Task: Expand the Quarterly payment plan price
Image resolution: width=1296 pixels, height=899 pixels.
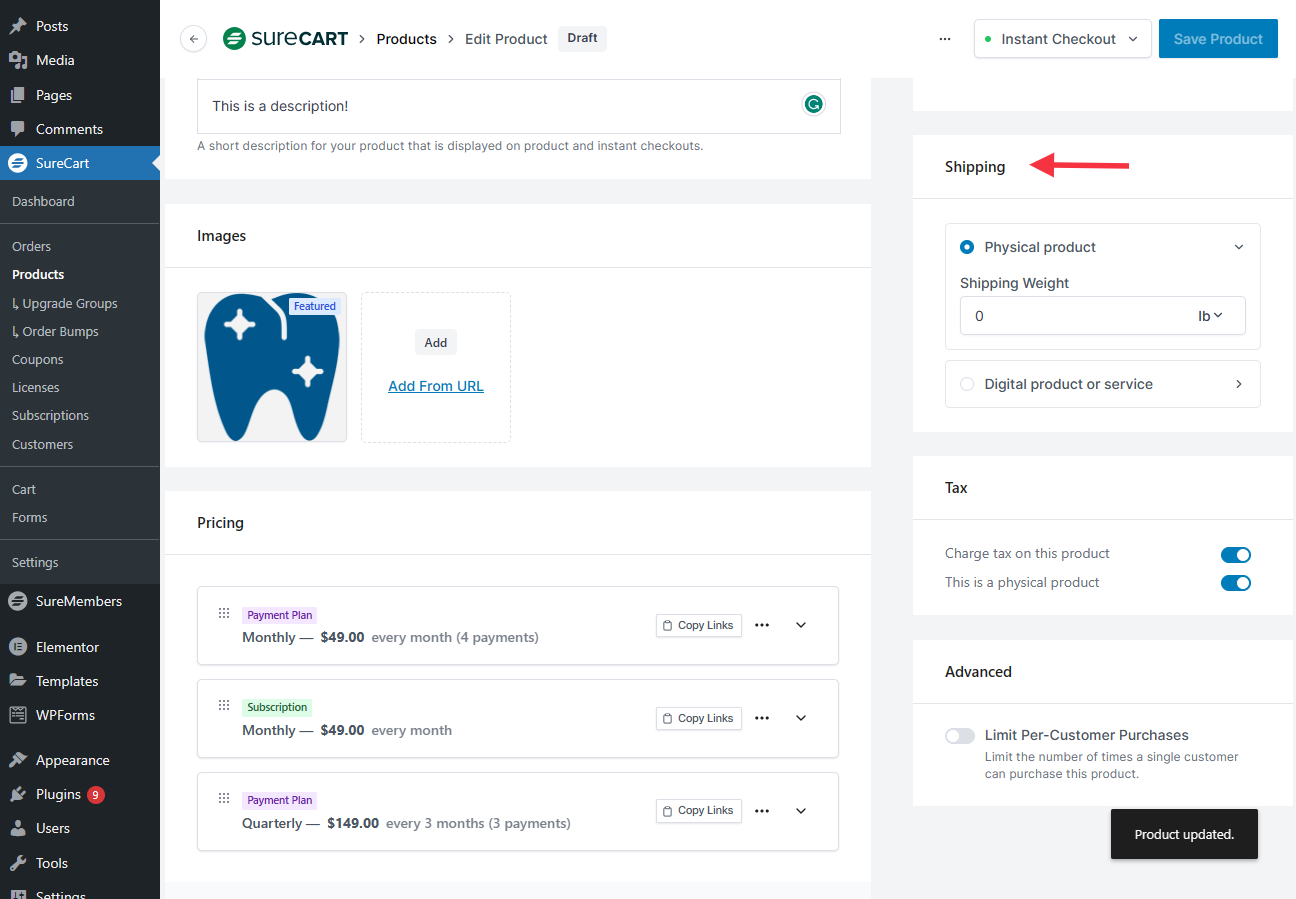Action: pyautogui.click(x=801, y=811)
